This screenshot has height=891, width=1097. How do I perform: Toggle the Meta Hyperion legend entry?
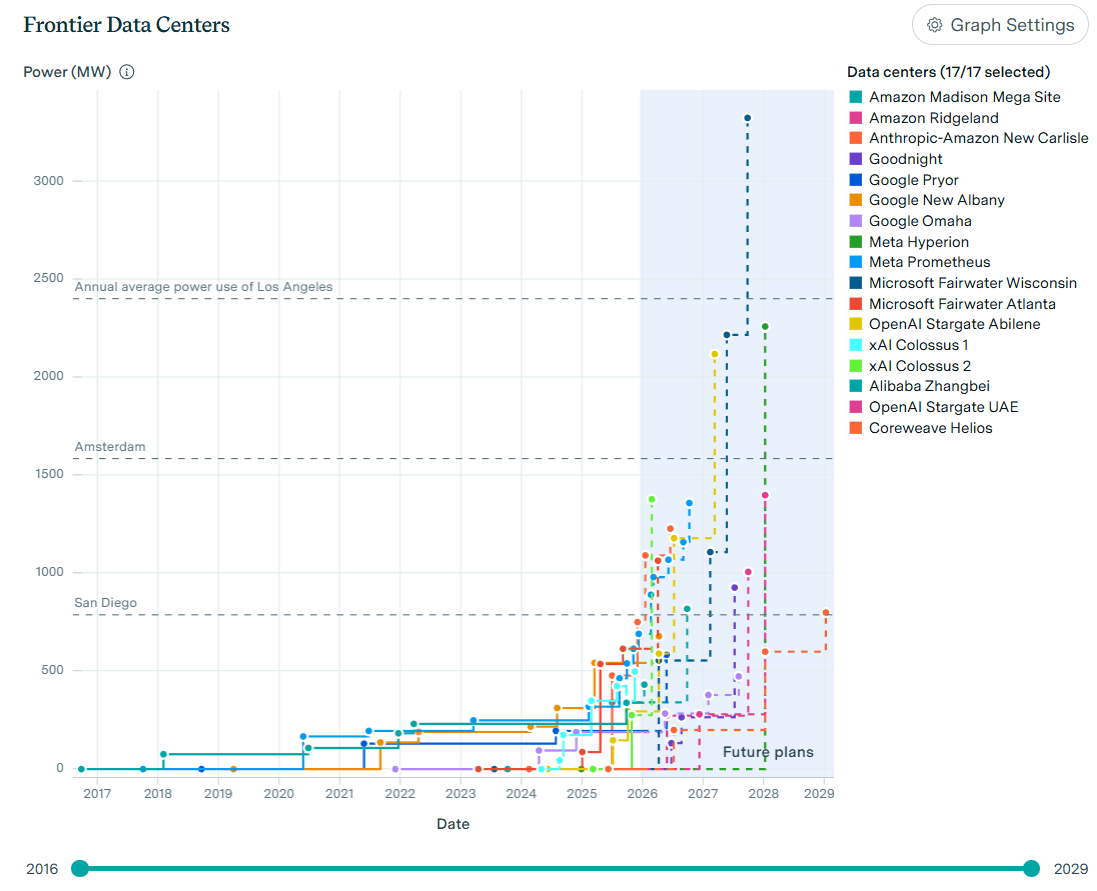pos(910,242)
